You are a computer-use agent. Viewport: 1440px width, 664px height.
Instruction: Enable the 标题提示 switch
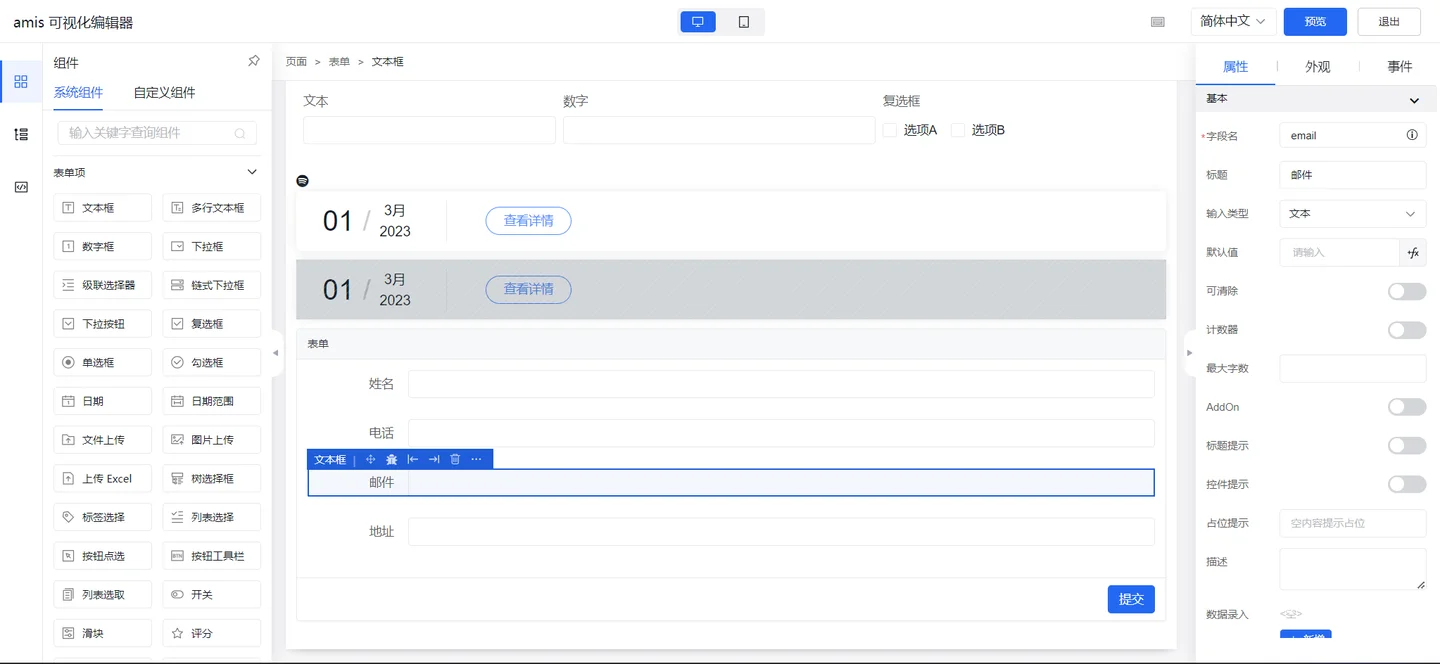(1407, 446)
